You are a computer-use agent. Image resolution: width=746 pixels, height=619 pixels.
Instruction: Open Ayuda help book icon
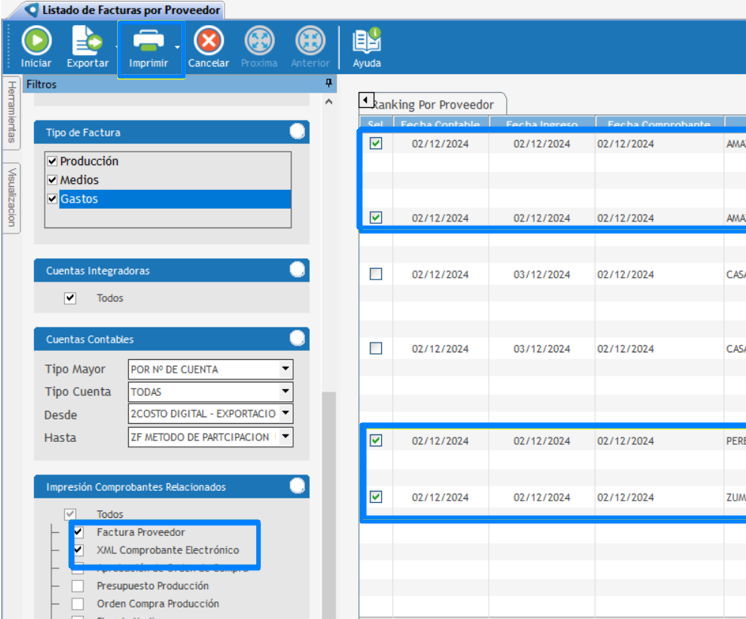tap(367, 42)
